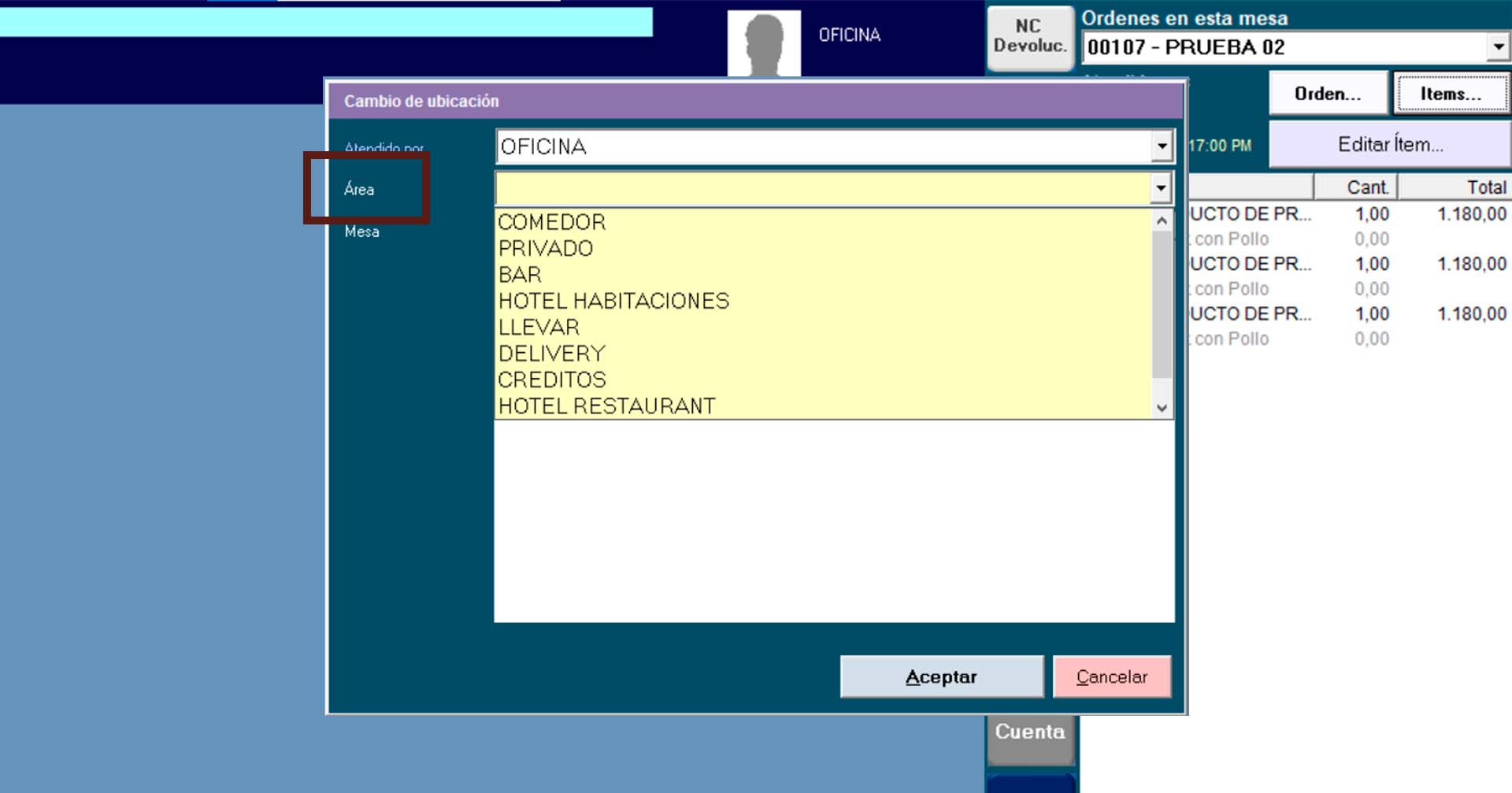
Task: Click the user avatar silhouette icon
Action: (763, 43)
